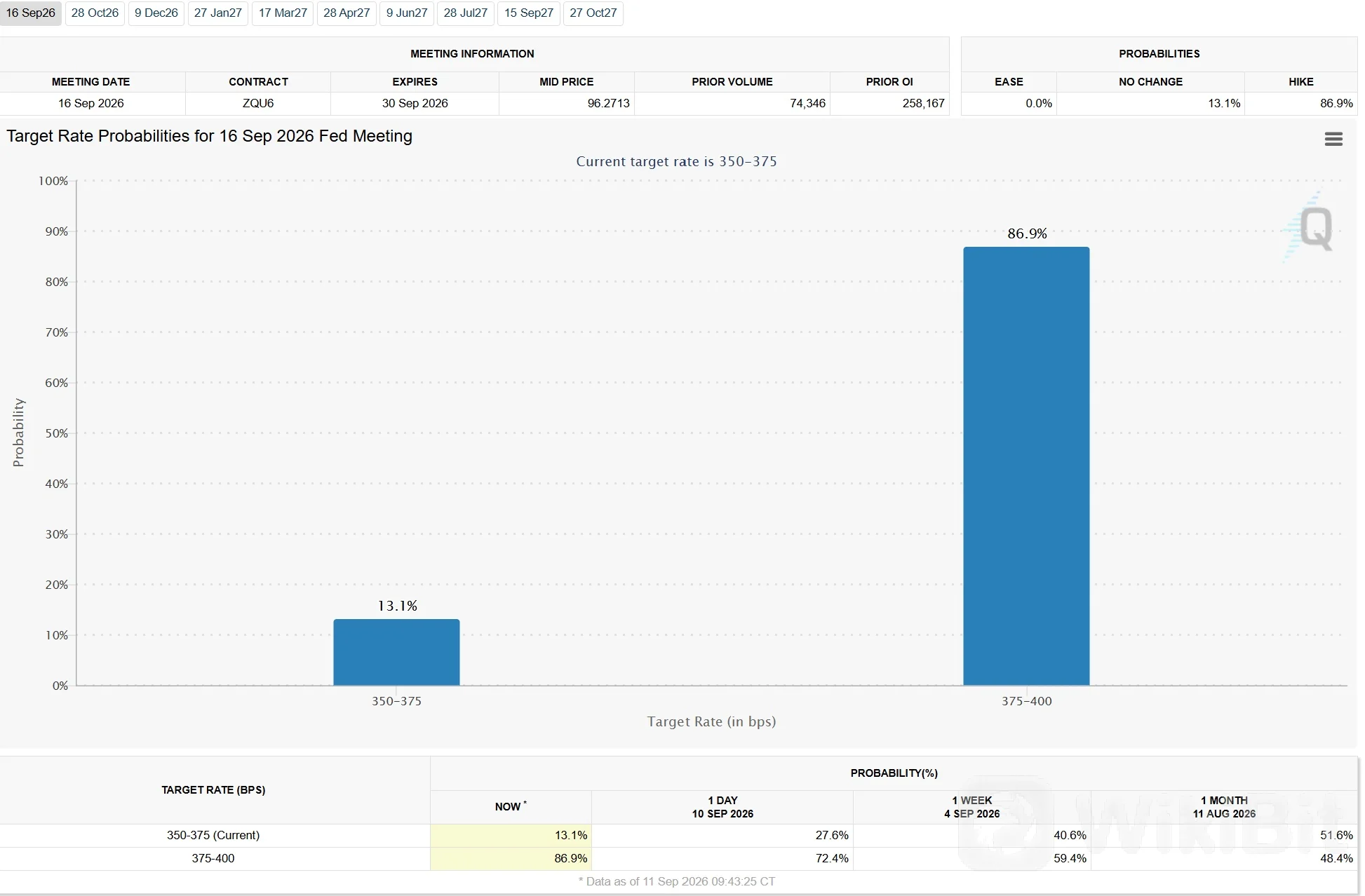Click the 350-375 bar in chart
The image size is (1365, 896).
point(396,652)
